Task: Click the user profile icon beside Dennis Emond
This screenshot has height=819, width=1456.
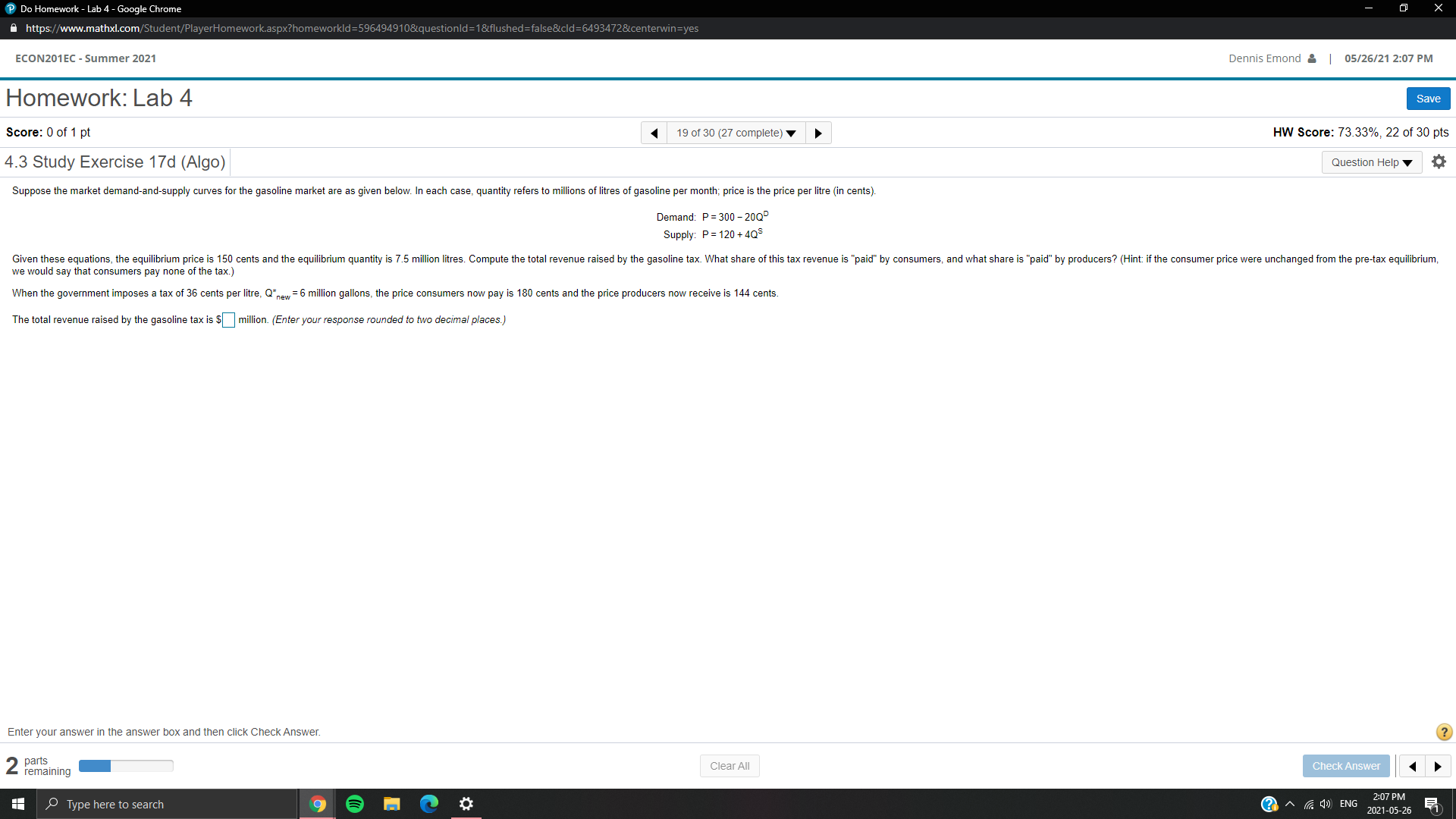Action: click(x=1312, y=58)
